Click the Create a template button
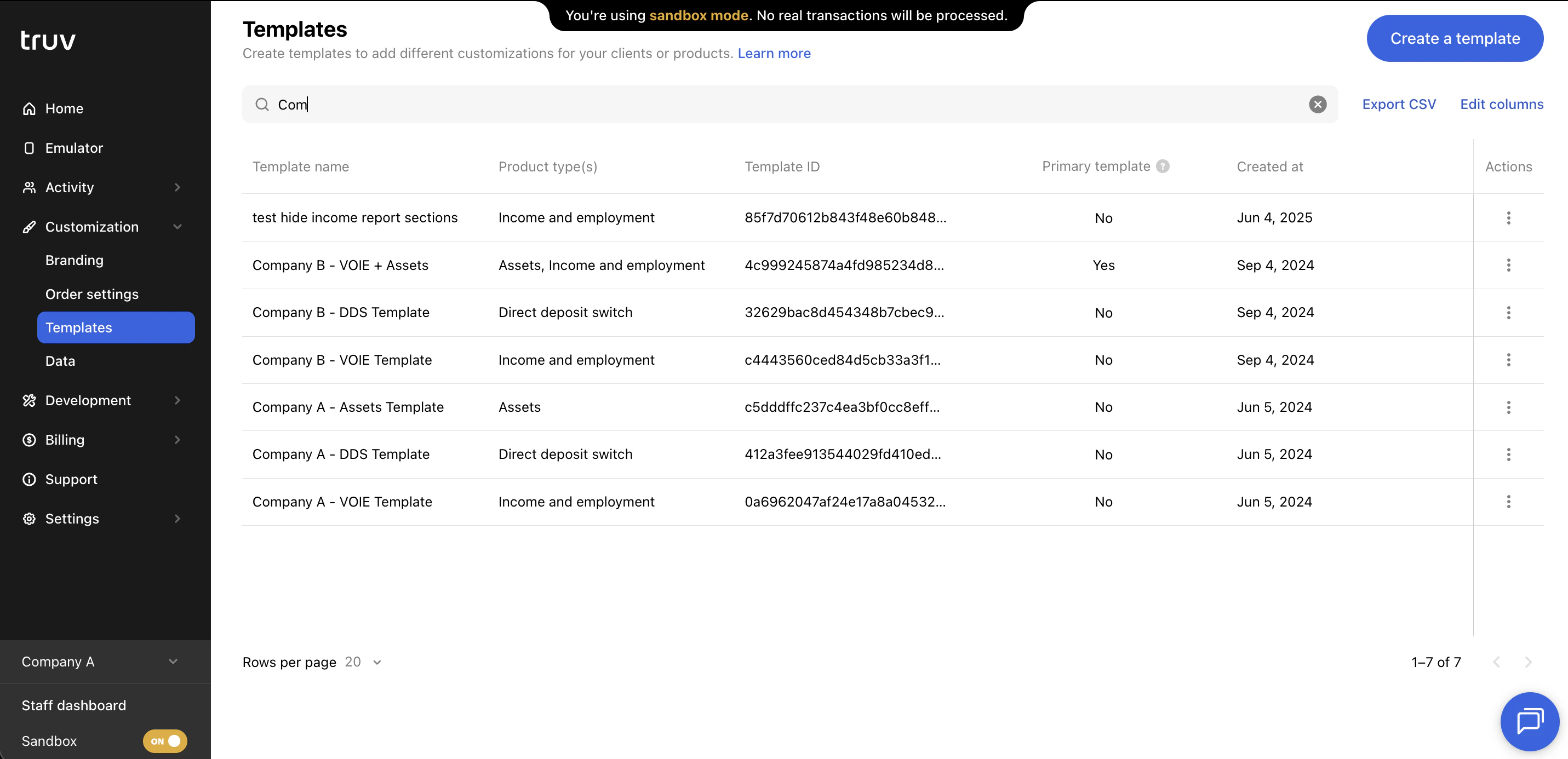Viewport: 1568px width, 759px height. pos(1455,38)
